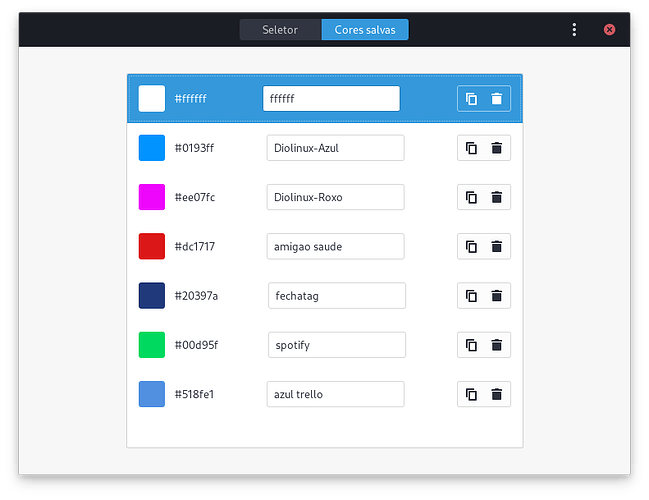Viewport: 649px width, 500px height.
Task: Edit the Diolinux-Azul name field
Action: coord(335,148)
